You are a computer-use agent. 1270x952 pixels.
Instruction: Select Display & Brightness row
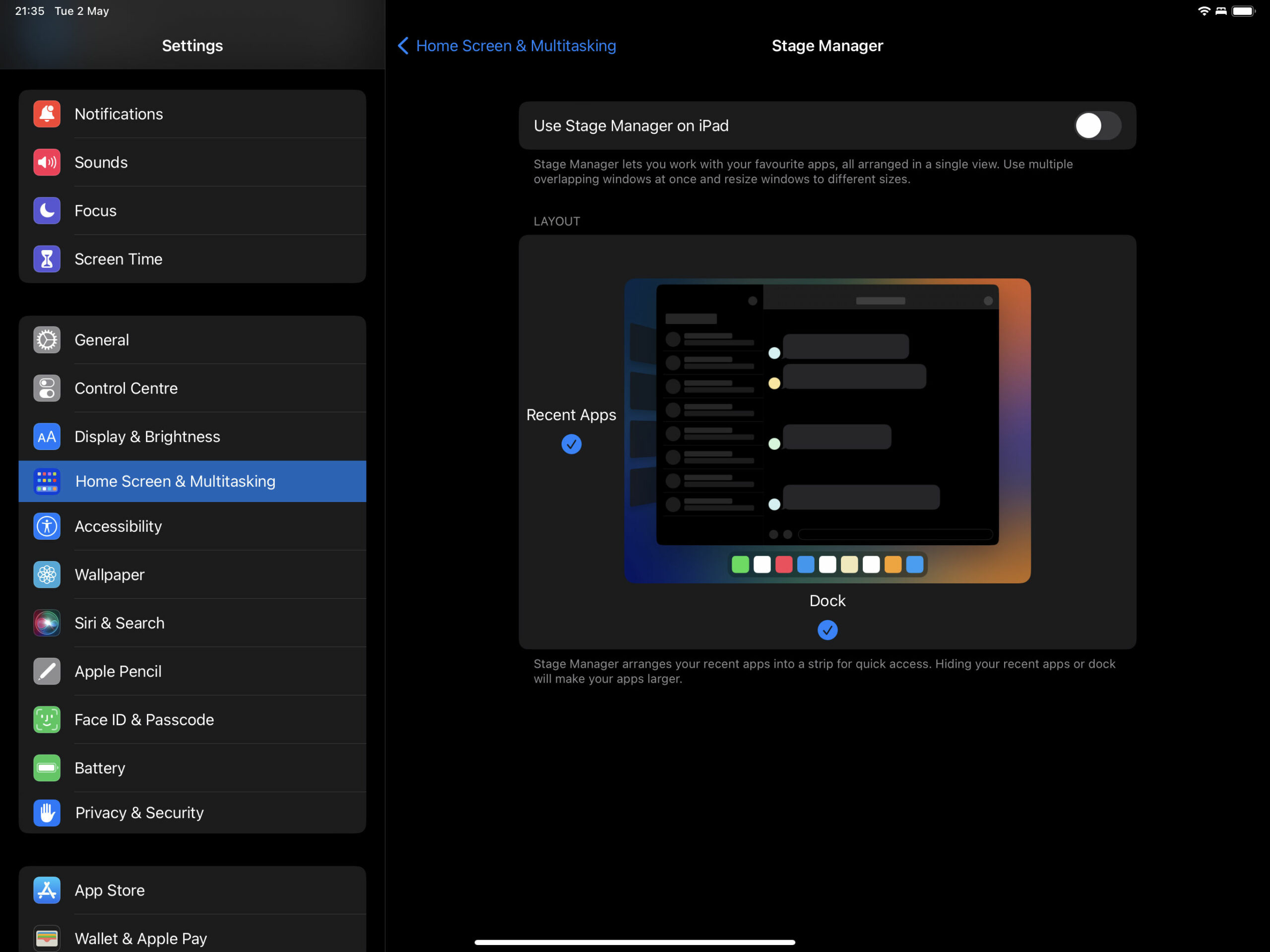(x=192, y=437)
